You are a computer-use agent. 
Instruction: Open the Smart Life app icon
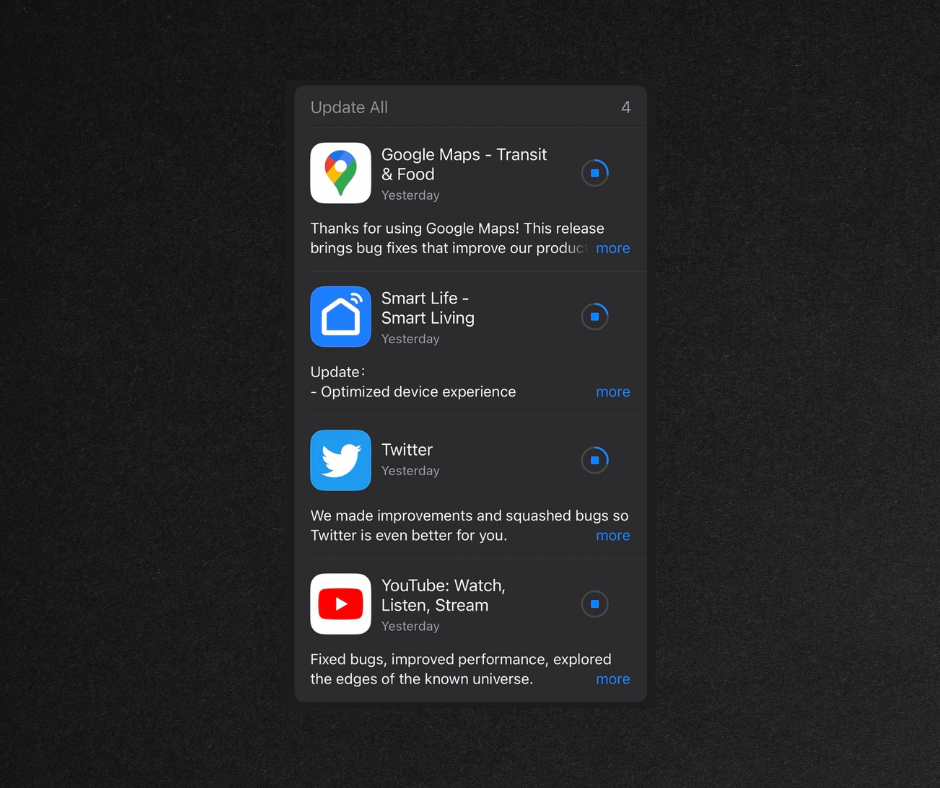341,317
